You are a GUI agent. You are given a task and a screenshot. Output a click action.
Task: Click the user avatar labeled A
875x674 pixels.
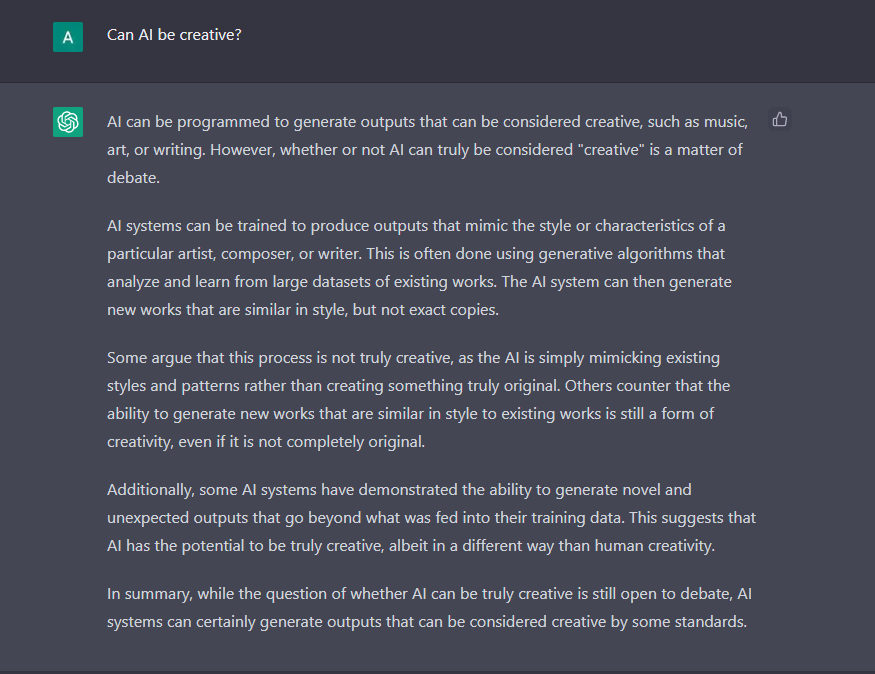68,37
